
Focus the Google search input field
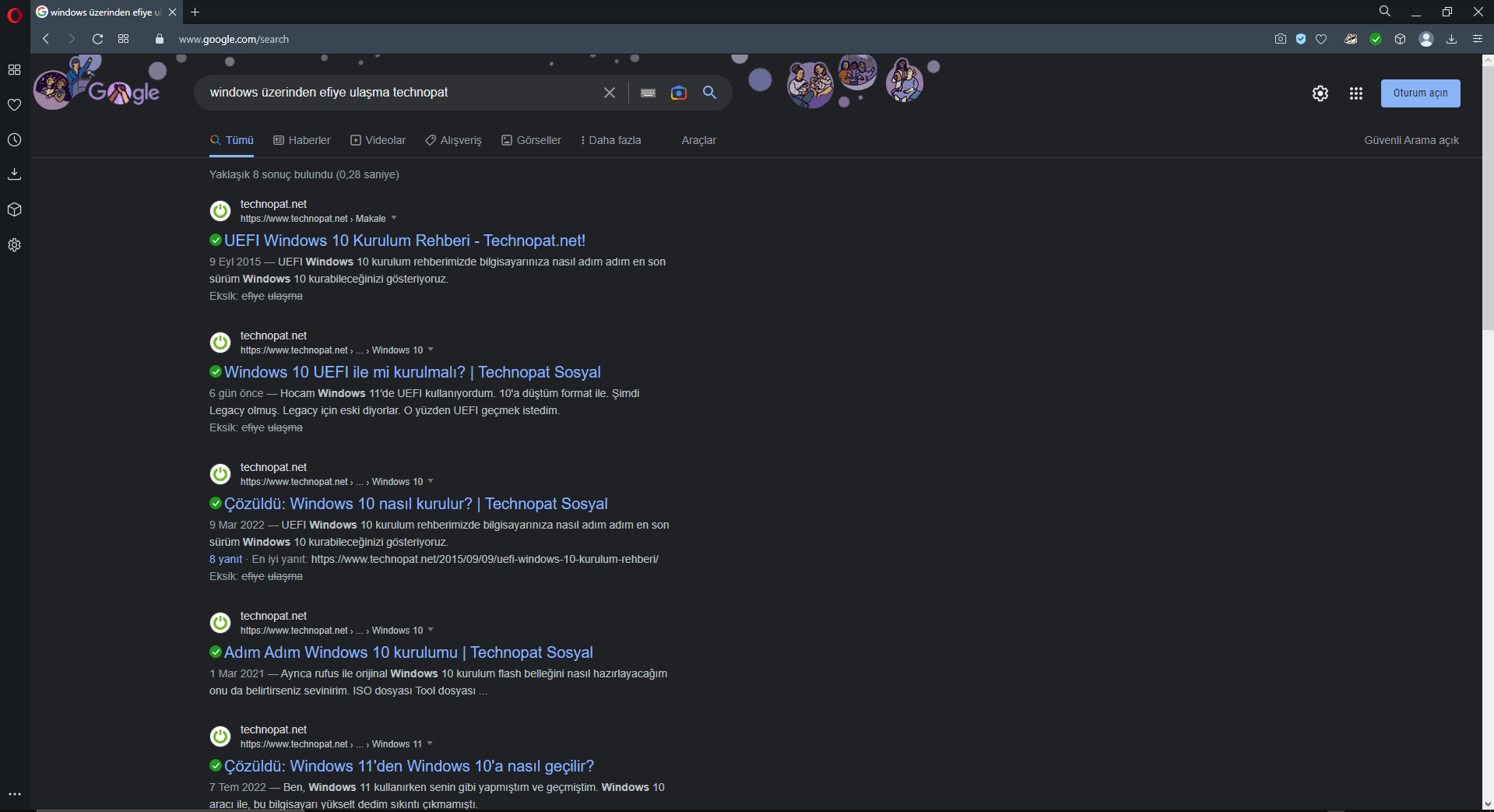[x=401, y=93]
